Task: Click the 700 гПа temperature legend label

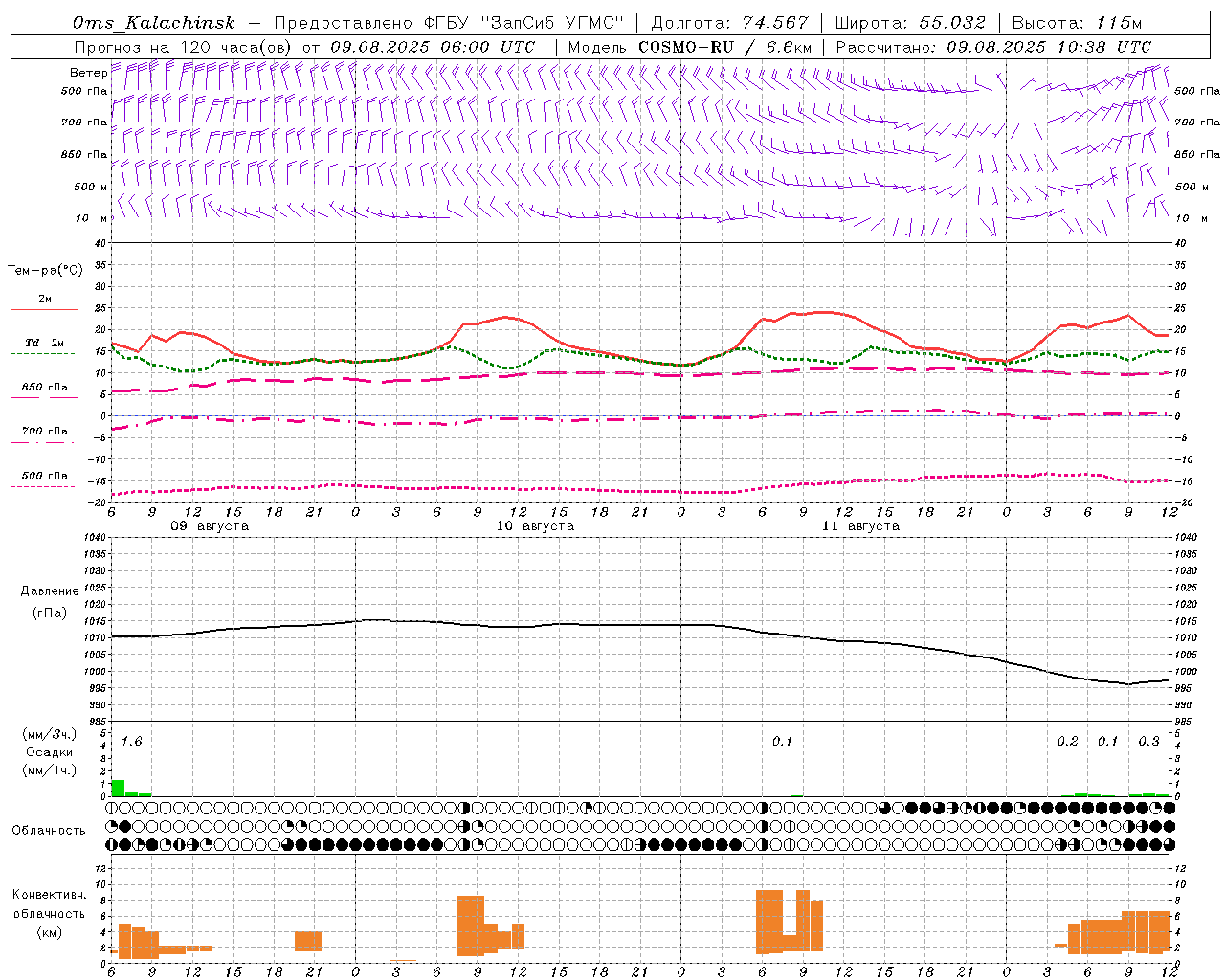Action: coord(45,432)
